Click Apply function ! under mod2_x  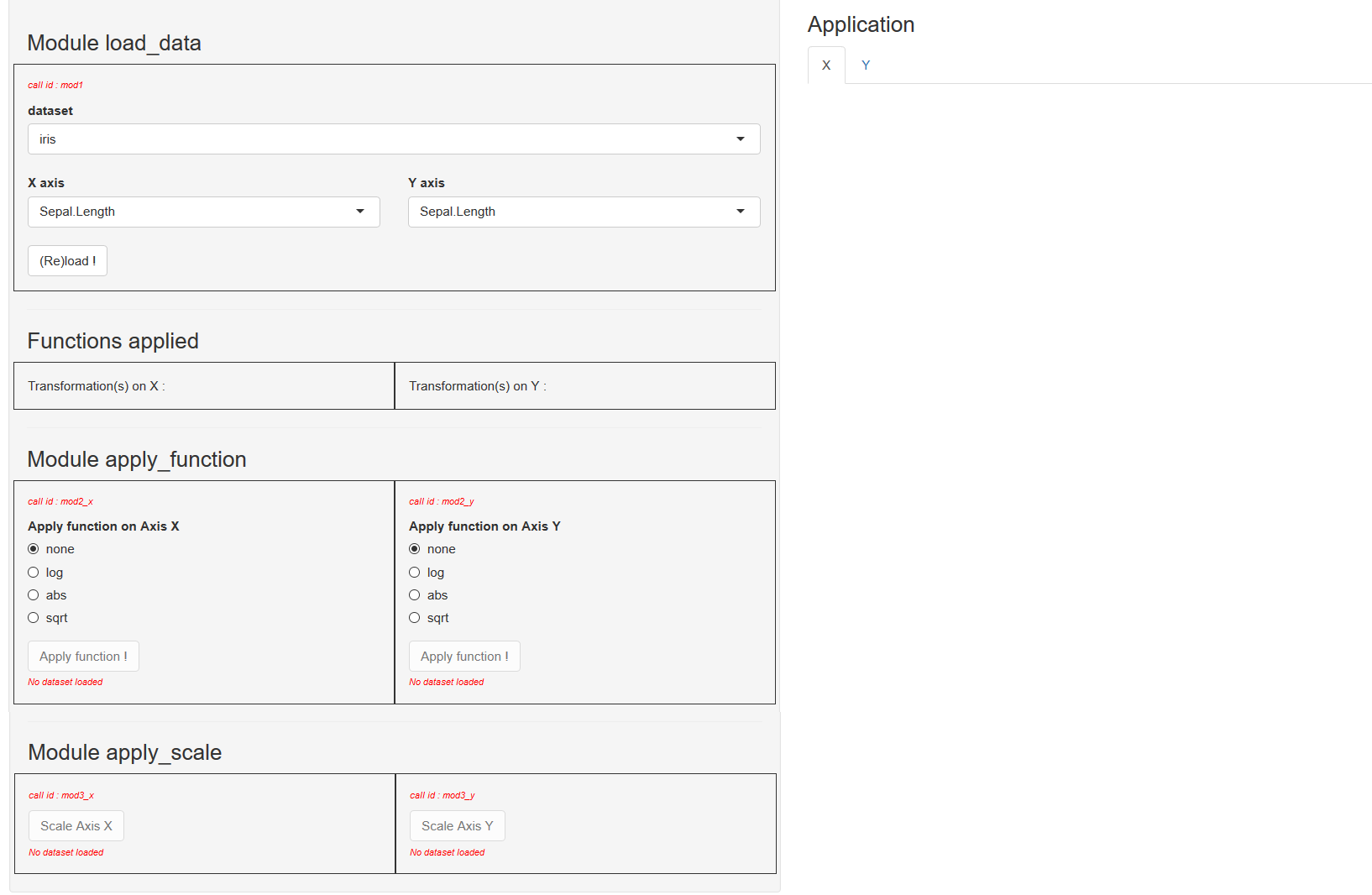[x=84, y=657]
